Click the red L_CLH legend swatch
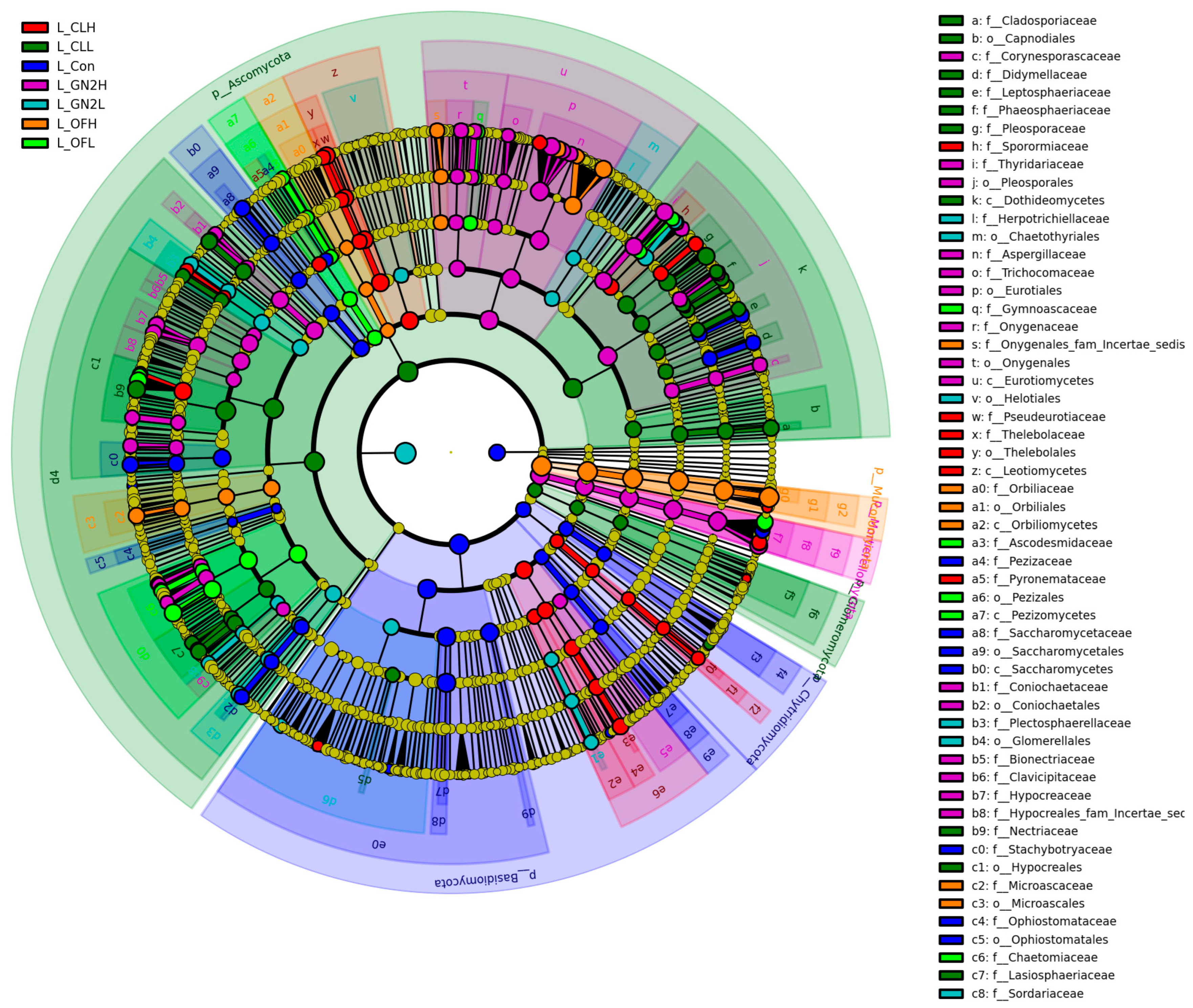Screen dimensions: 1193x1008 coord(35,27)
